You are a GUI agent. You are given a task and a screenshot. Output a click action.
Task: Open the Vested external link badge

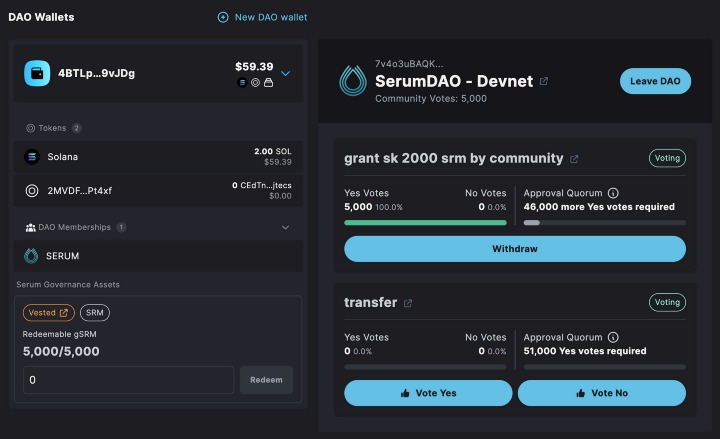48,313
